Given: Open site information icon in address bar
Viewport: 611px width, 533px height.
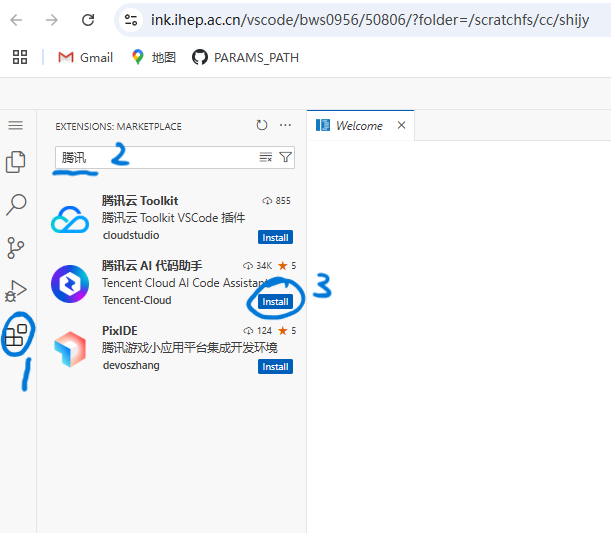Looking at the screenshot, I should pyautogui.click(x=131, y=20).
